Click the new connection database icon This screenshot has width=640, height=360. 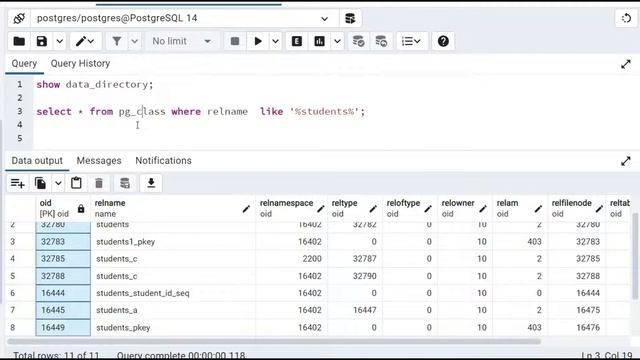point(350,18)
